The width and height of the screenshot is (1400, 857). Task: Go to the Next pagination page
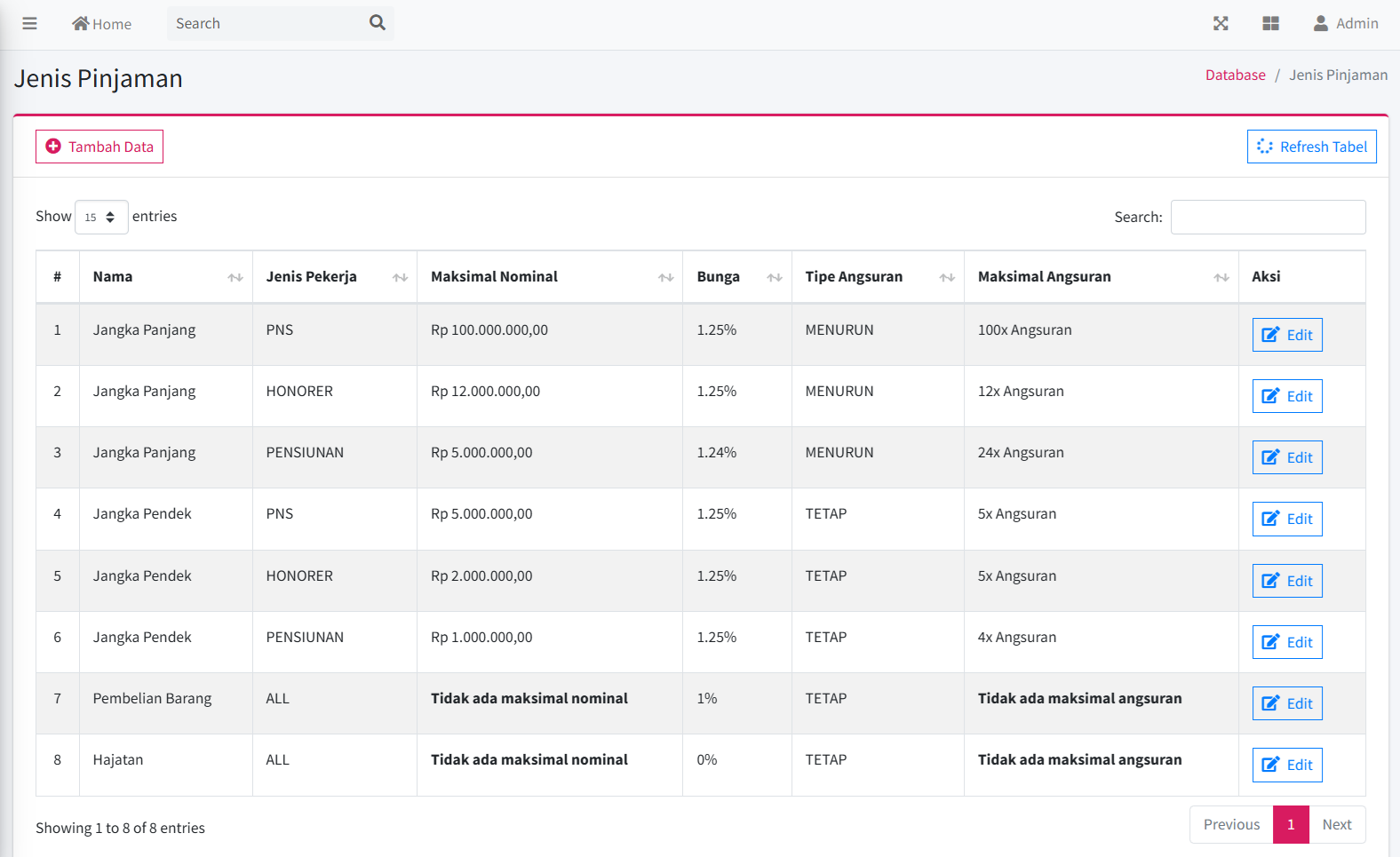(x=1336, y=825)
